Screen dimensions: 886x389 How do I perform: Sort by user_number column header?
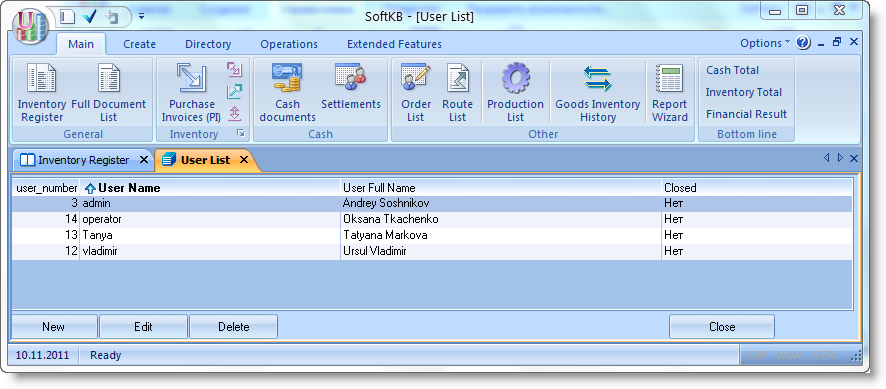pyautogui.click(x=46, y=188)
